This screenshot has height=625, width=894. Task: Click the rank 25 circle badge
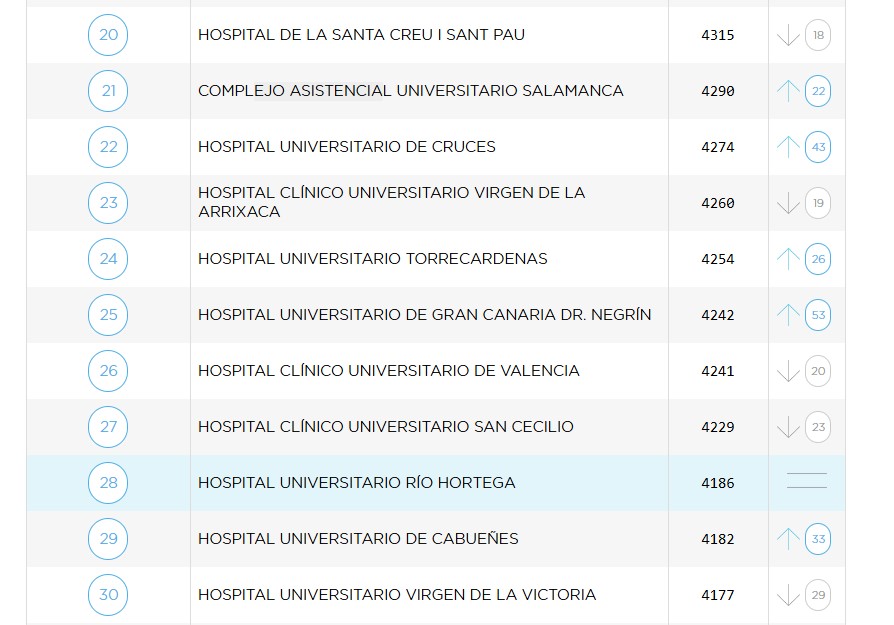click(x=108, y=315)
